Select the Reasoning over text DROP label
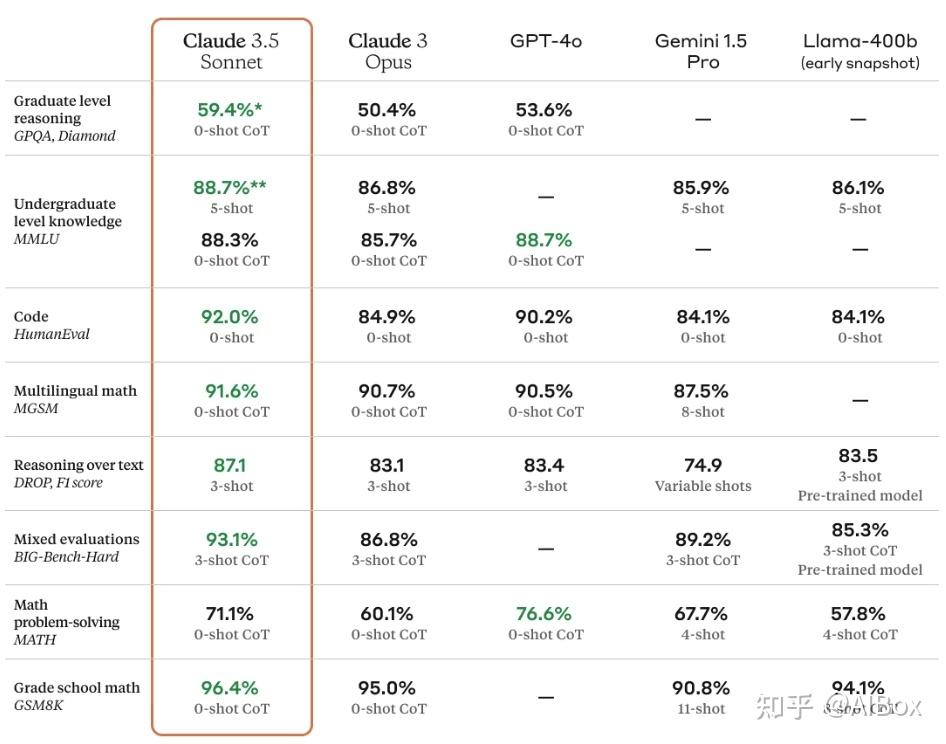 click(78, 473)
